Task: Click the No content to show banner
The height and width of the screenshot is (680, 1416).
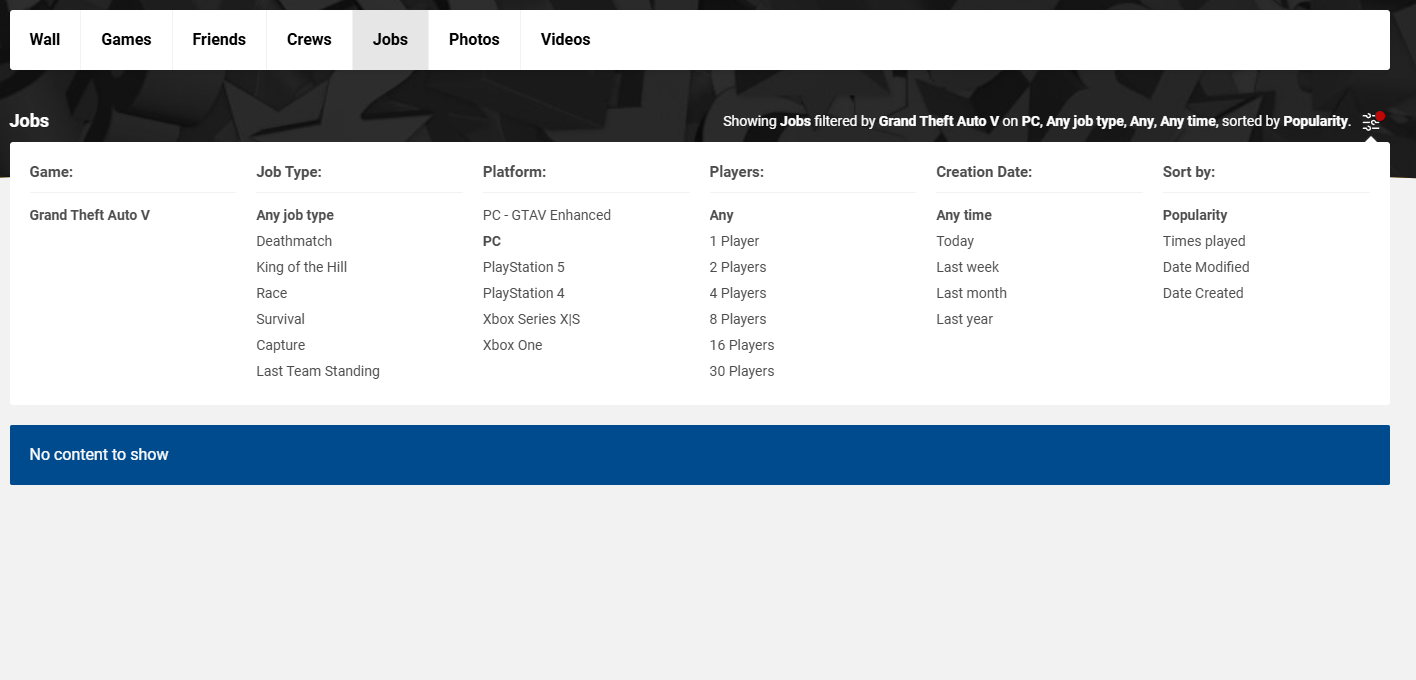Action: pyautogui.click(x=700, y=455)
